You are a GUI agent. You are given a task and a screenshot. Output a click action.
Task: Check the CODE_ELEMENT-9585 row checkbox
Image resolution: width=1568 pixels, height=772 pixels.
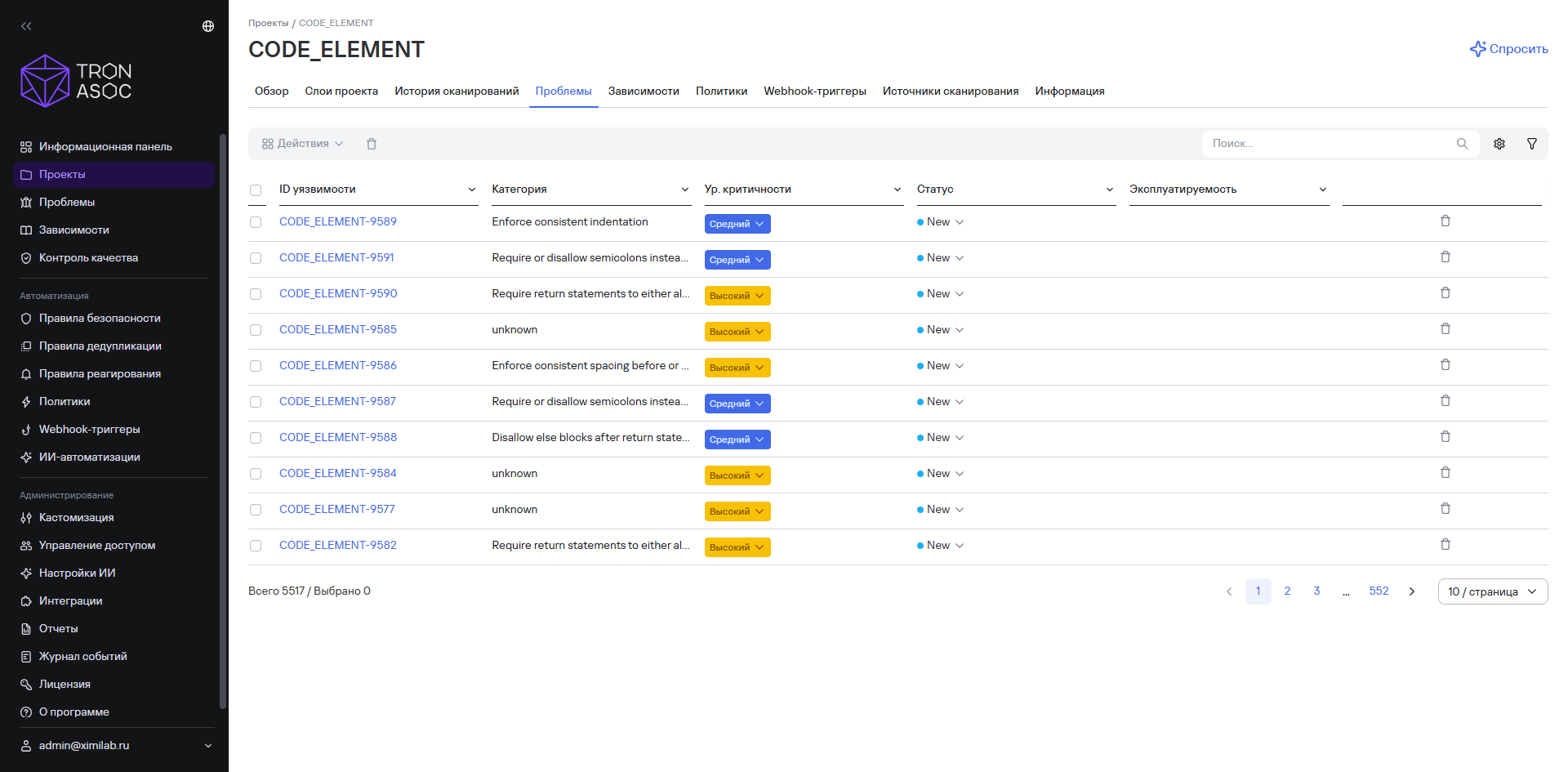[256, 330]
